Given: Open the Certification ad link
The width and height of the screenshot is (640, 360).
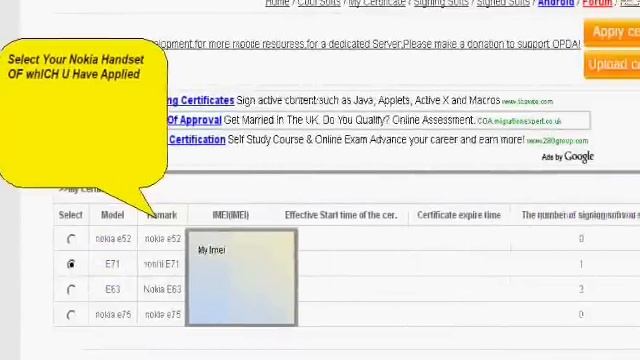Looking at the screenshot, I should click(x=197, y=140).
